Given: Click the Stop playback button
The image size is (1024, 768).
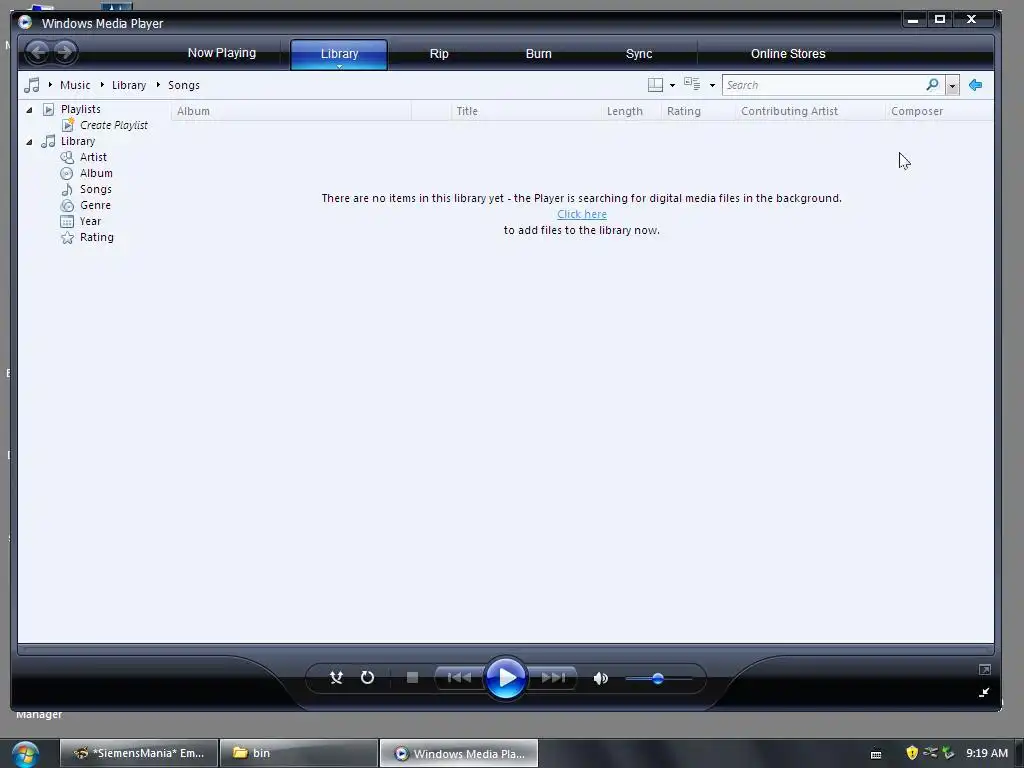Looking at the screenshot, I should click(412, 678).
